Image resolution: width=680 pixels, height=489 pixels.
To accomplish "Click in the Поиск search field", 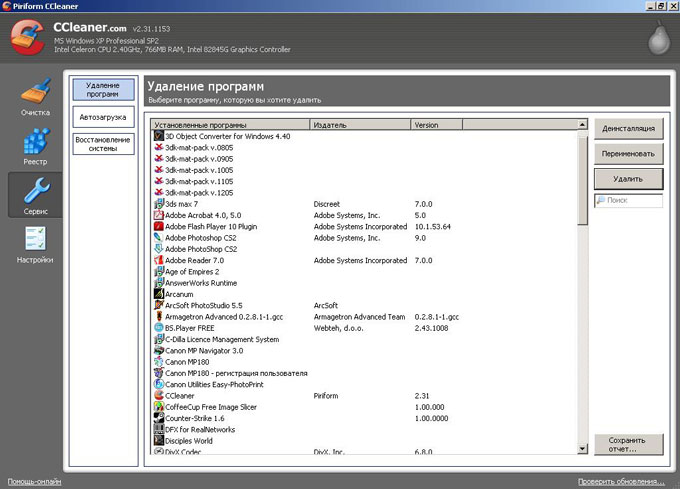I will [628, 200].
